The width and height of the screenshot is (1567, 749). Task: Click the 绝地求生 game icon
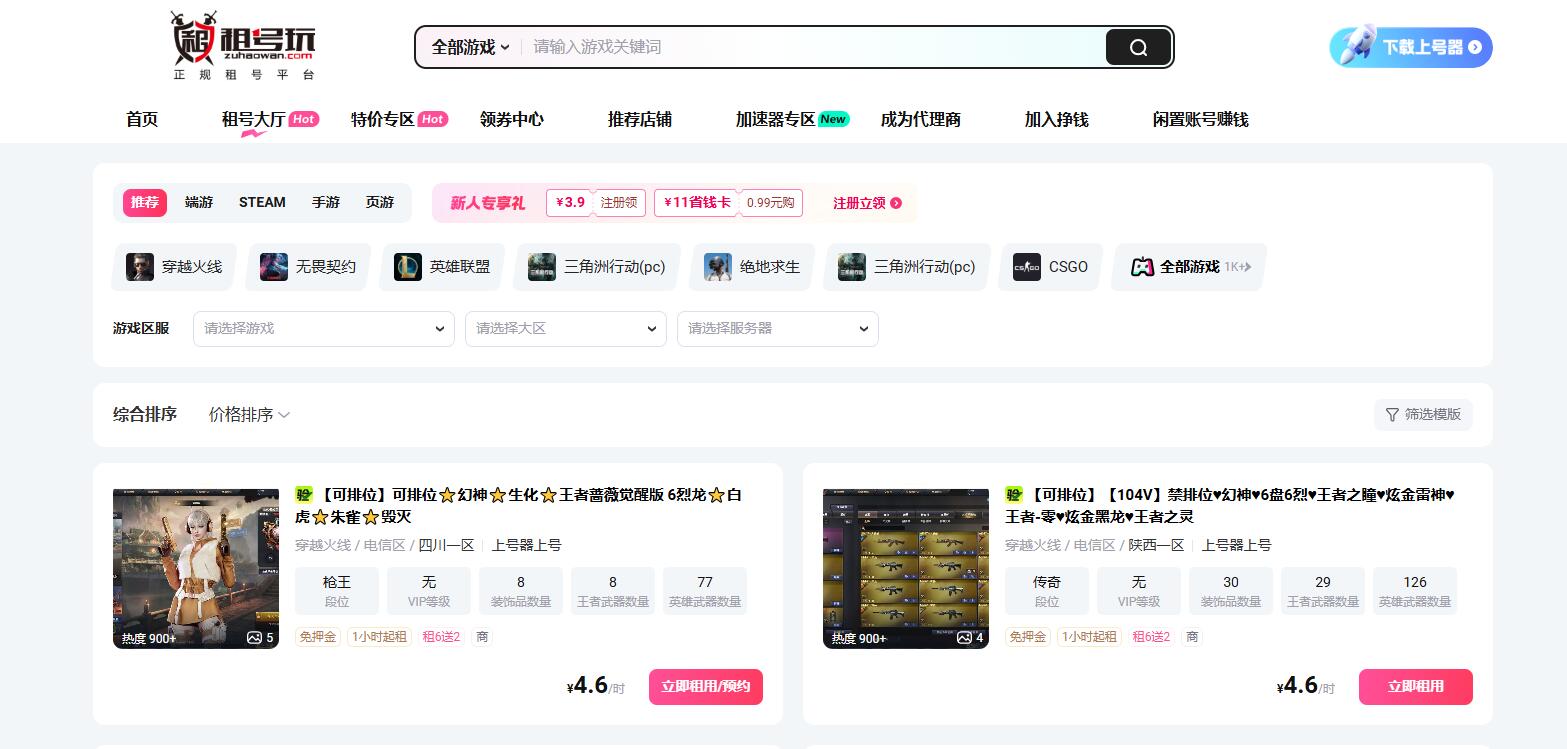(x=718, y=267)
